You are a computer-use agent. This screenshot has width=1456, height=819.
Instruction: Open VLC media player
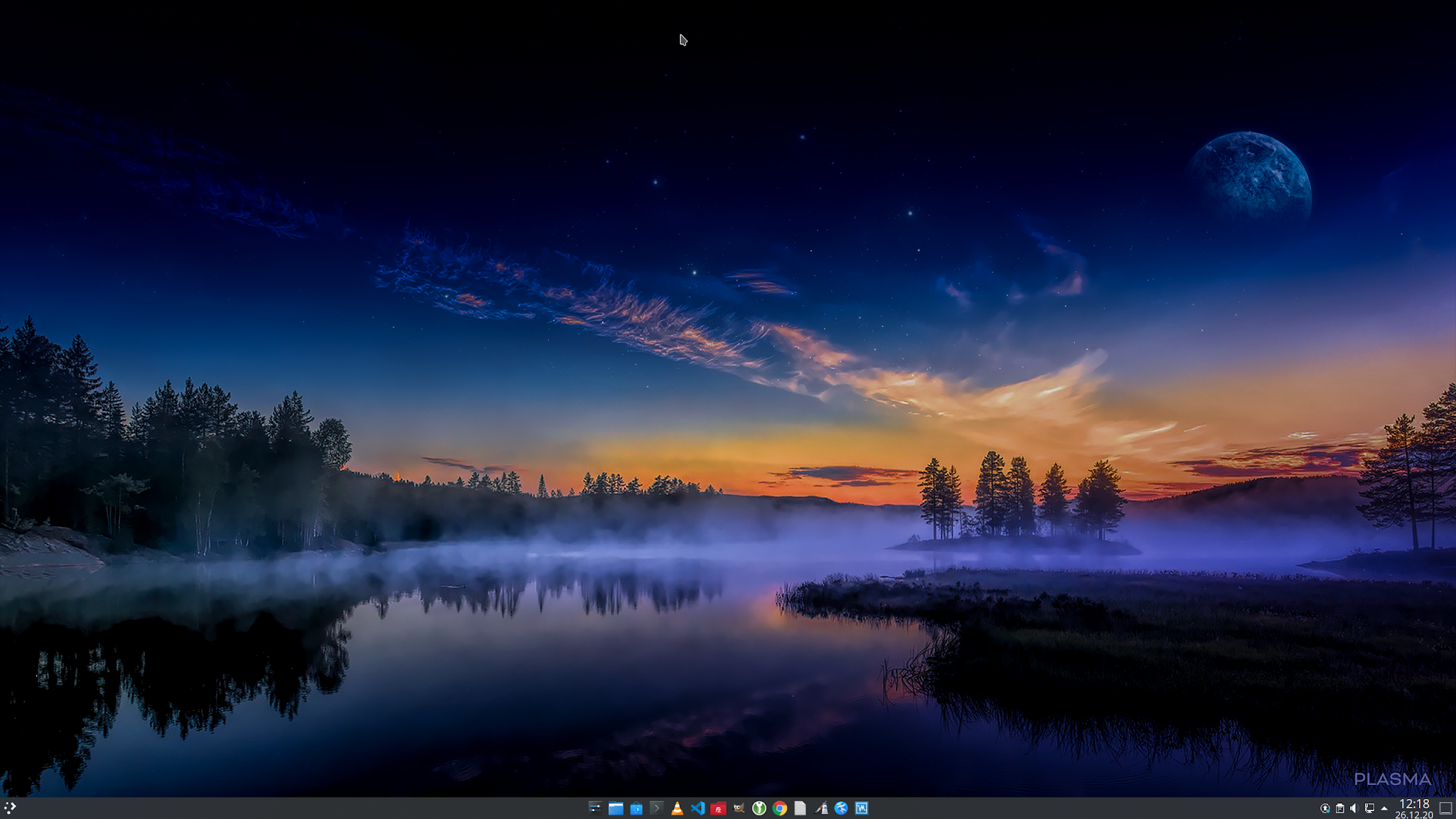pos(677,808)
